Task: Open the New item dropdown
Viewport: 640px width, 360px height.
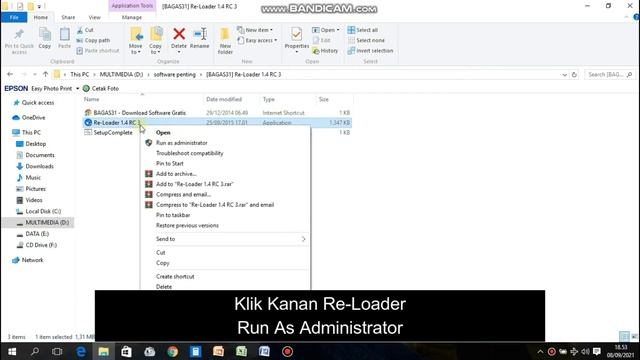Action: pos(255,30)
